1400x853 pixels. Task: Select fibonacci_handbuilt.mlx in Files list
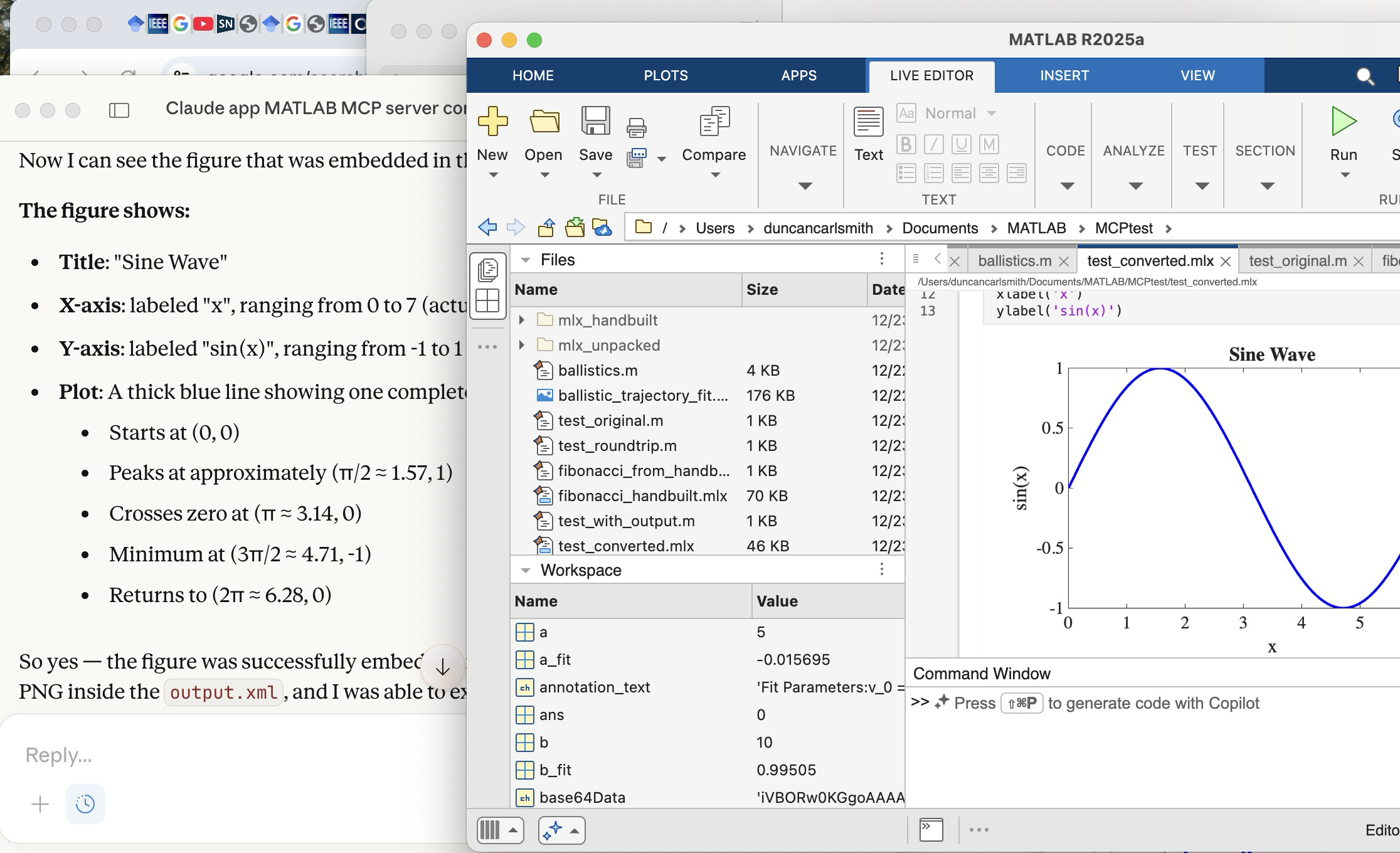pyautogui.click(x=642, y=496)
